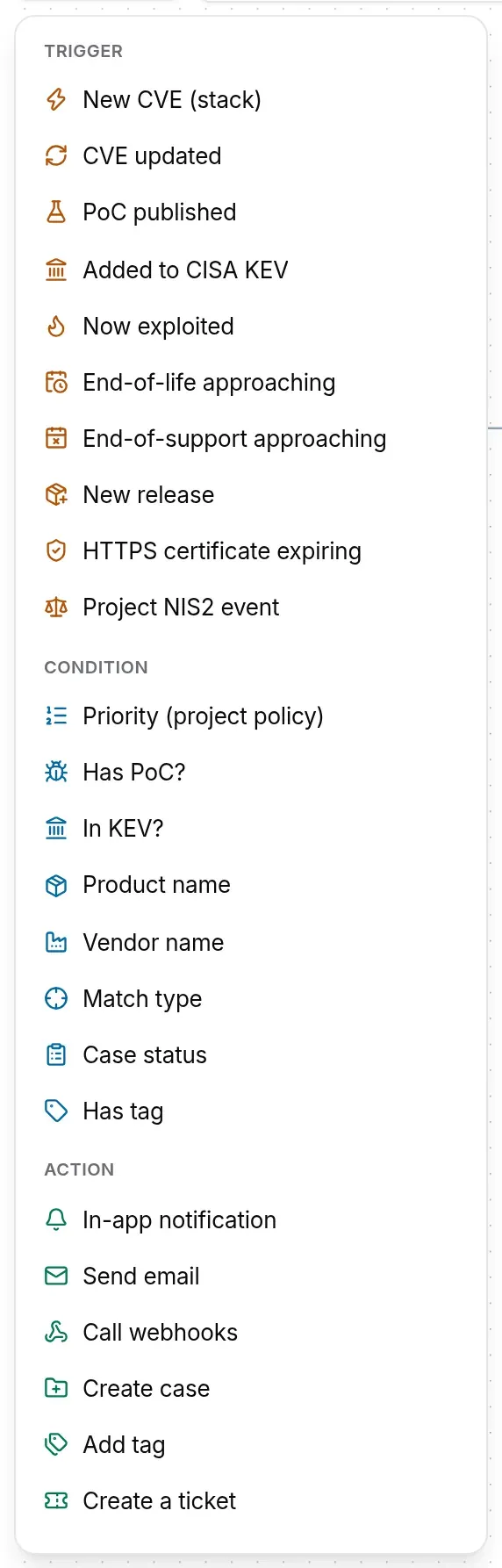Click the orange bank icon for CISA KEV
The image size is (502, 1568).
click(56, 270)
